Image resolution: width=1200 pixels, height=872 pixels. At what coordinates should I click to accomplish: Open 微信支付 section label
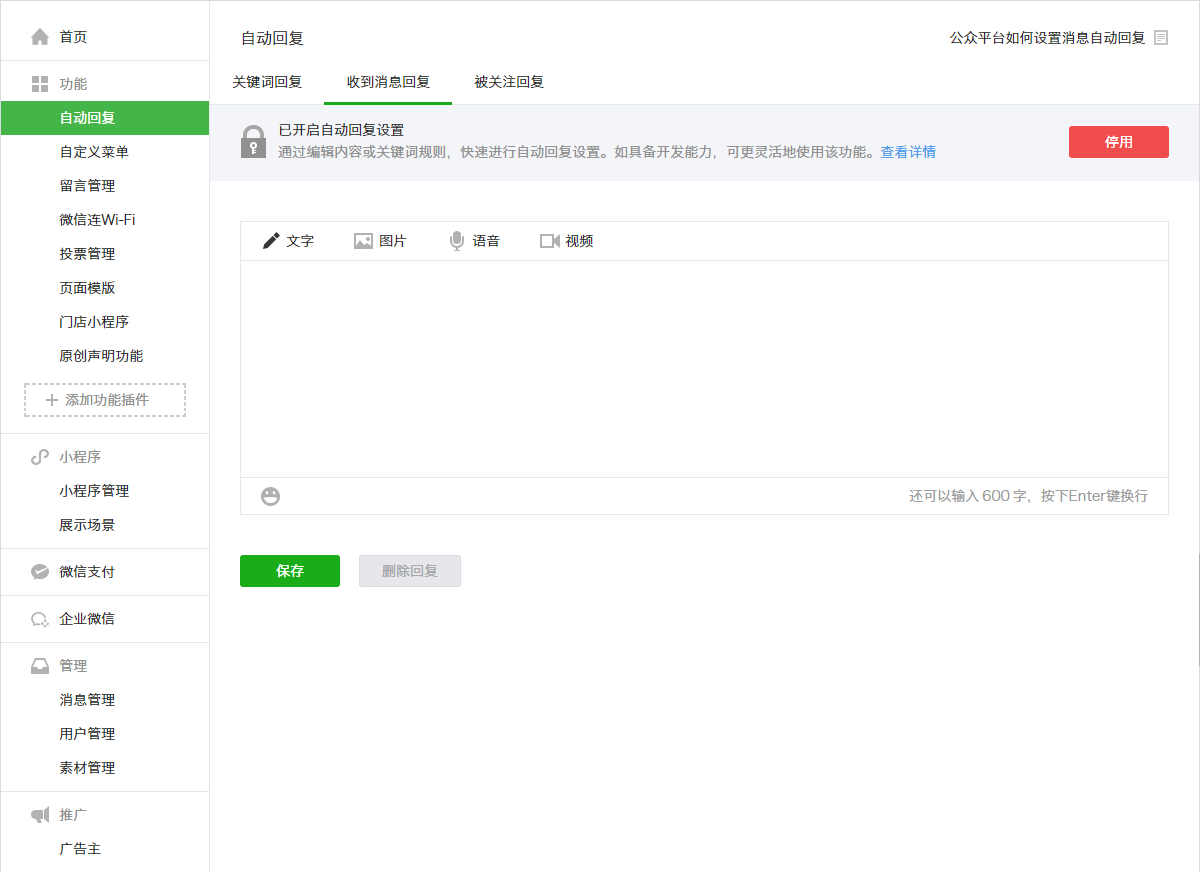[87, 572]
